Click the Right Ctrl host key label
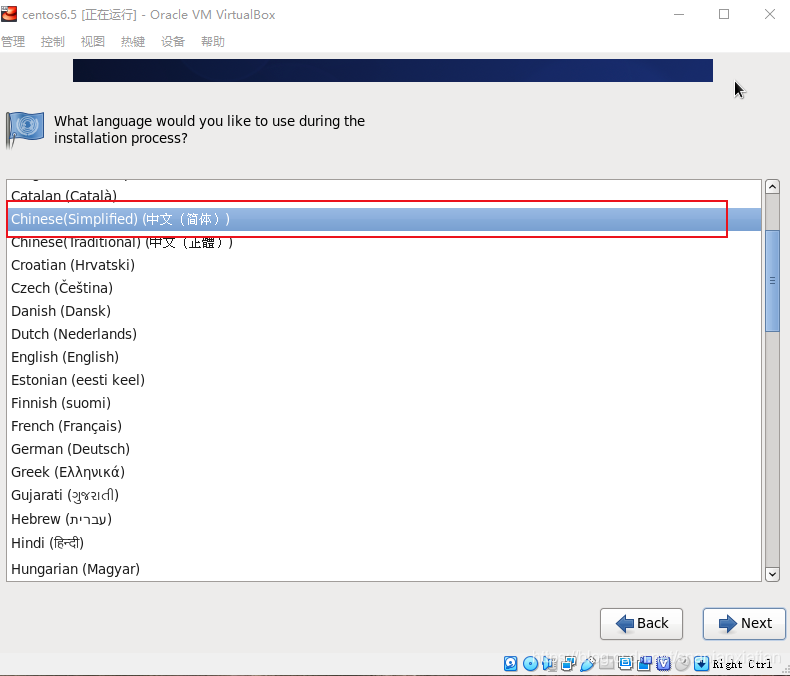The image size is (790, 676). pos(742,664)
